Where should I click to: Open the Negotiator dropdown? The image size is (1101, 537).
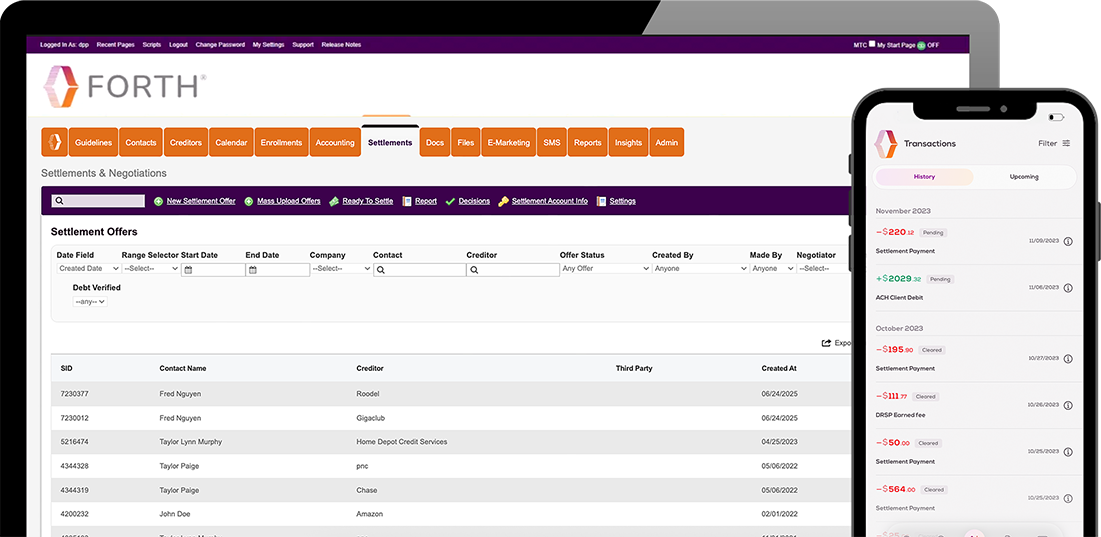tap(822, 269)
